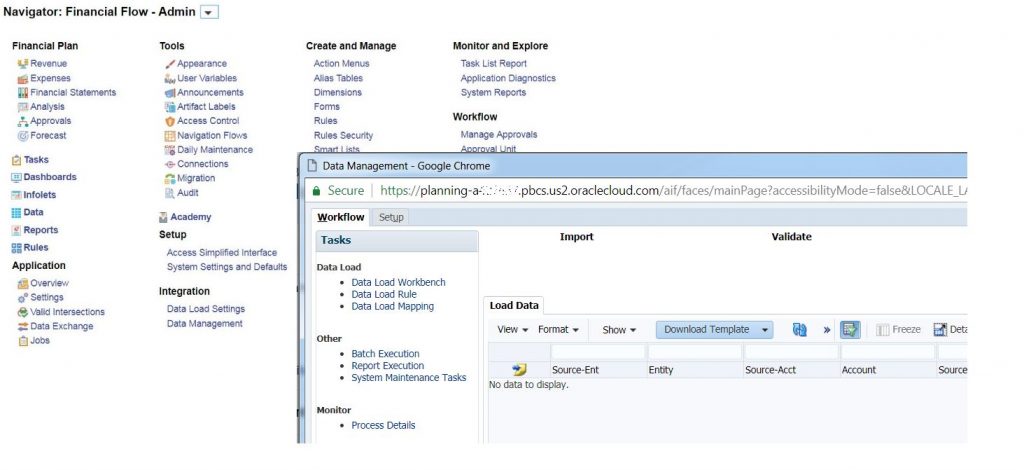Open the Migration icon

click(170, 178)
